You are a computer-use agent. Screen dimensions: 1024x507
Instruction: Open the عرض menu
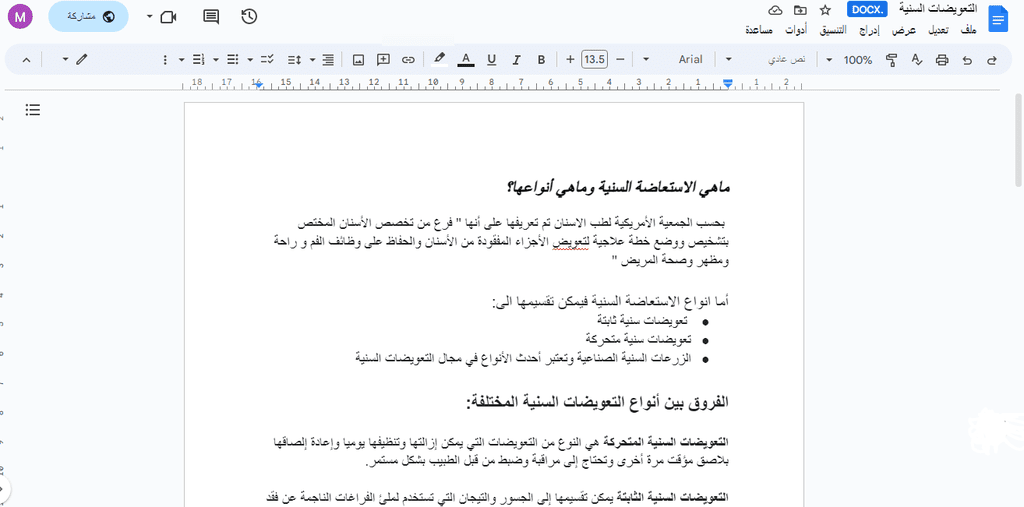pyautogui.click(x=904, y=31)
